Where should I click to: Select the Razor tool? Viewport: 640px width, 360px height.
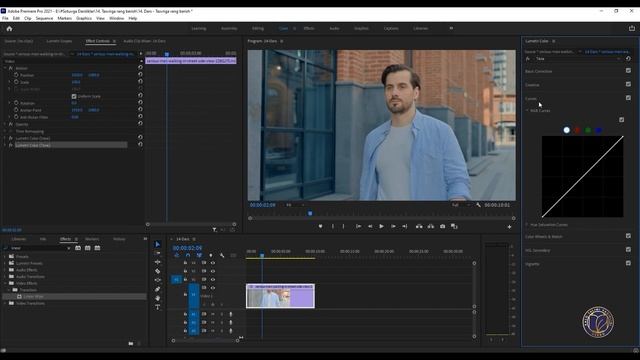[x=158, y=271]
